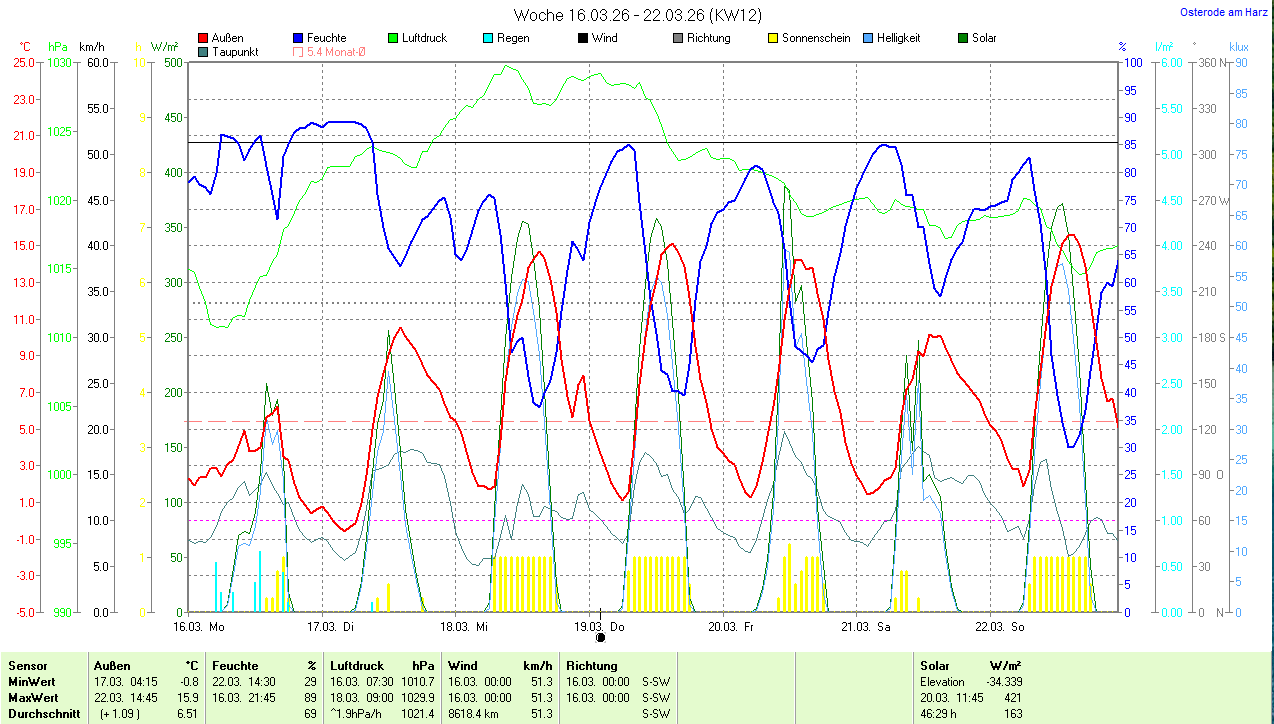Click the Taupunkt legend marker
Viewport: 1274px width, 724px height.
point(204,52)
